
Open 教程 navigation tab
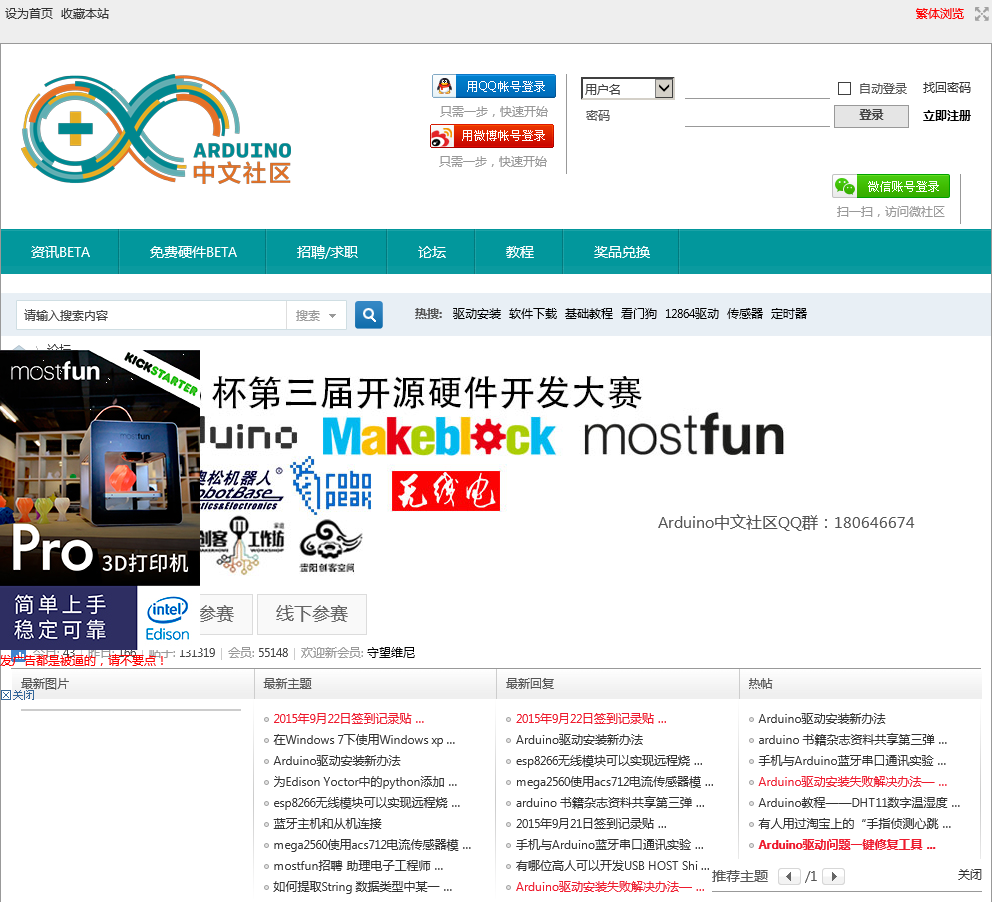(519, 252)
